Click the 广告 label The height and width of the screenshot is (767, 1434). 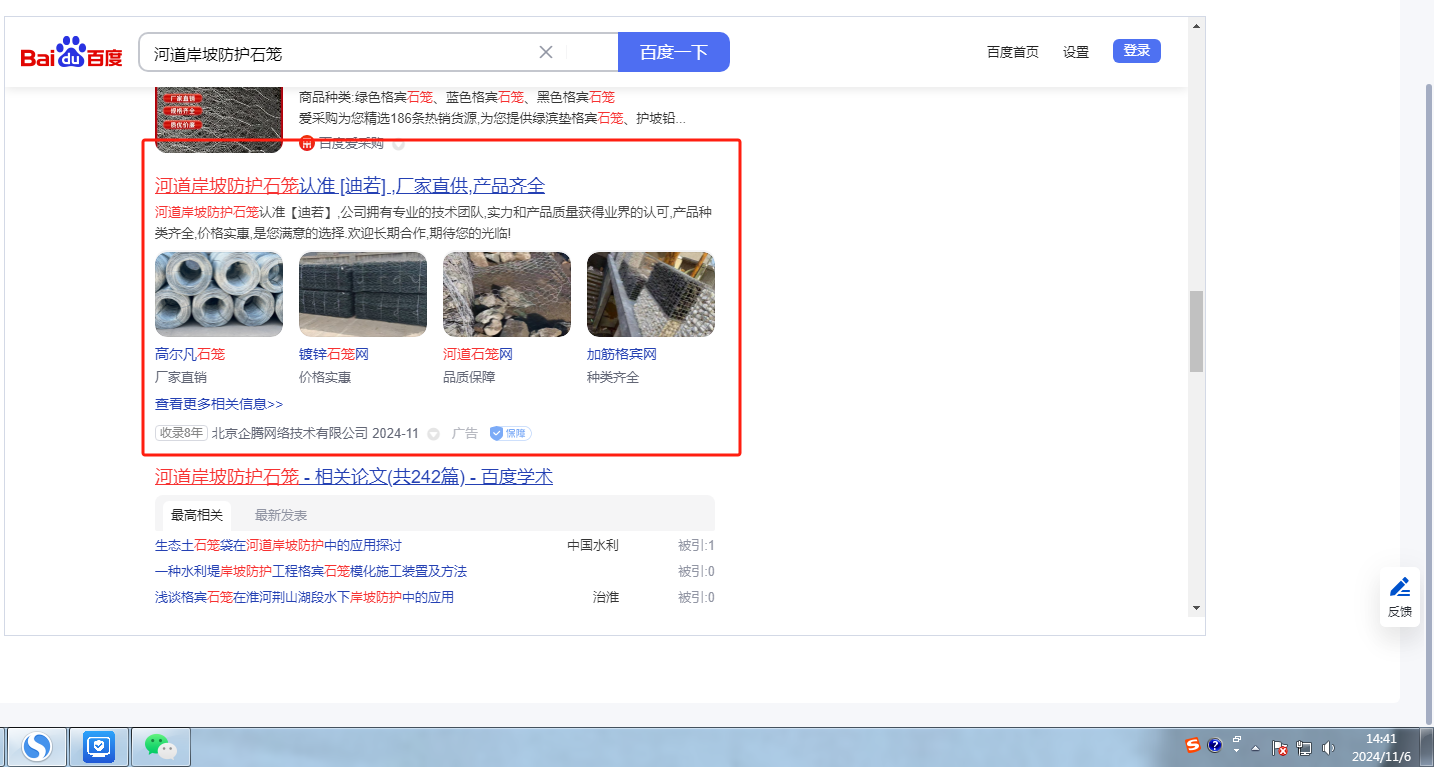pyautogui.click(x=465, y=434)
